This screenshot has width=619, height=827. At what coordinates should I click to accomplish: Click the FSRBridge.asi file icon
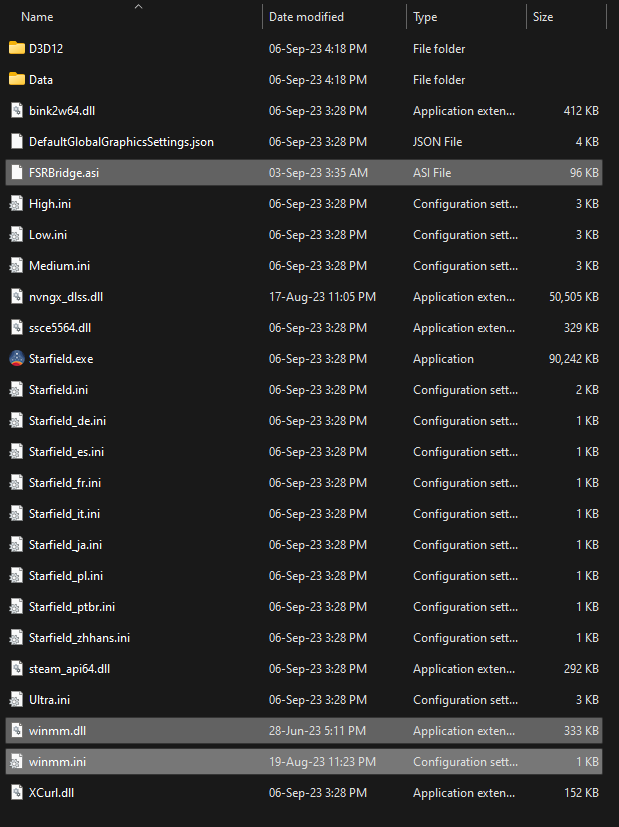click(x=17, y=172)
